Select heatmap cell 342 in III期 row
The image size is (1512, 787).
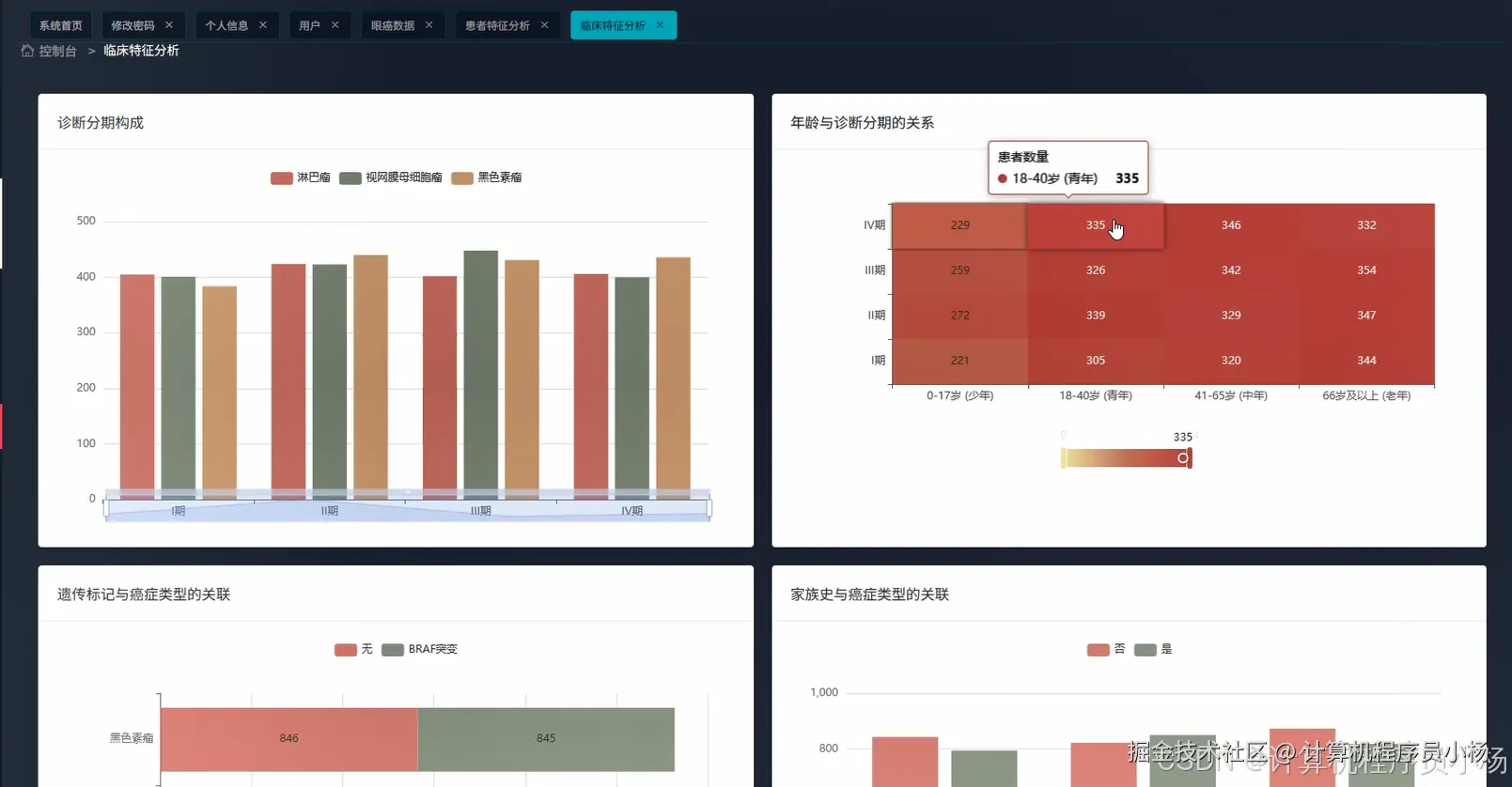click(x=1231, y=270)
